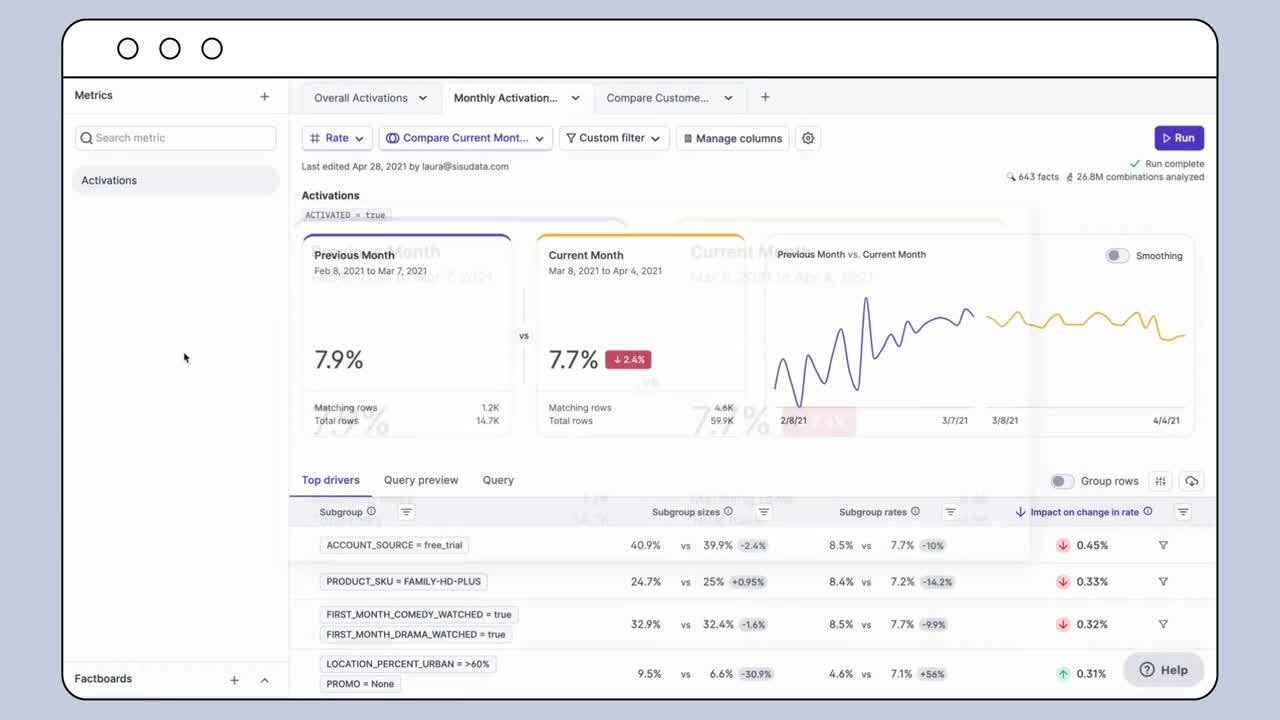
Task: Enable the Group rows toggle
Action: (x=1062, y=481)
